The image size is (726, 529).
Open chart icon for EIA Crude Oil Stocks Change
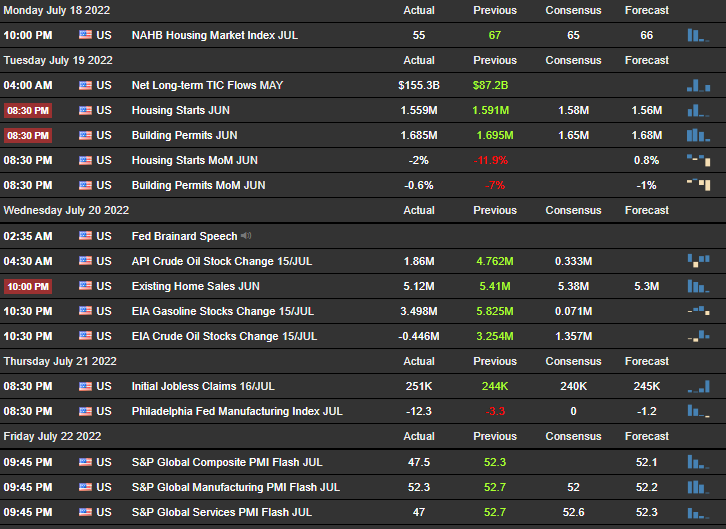[698, 336]
